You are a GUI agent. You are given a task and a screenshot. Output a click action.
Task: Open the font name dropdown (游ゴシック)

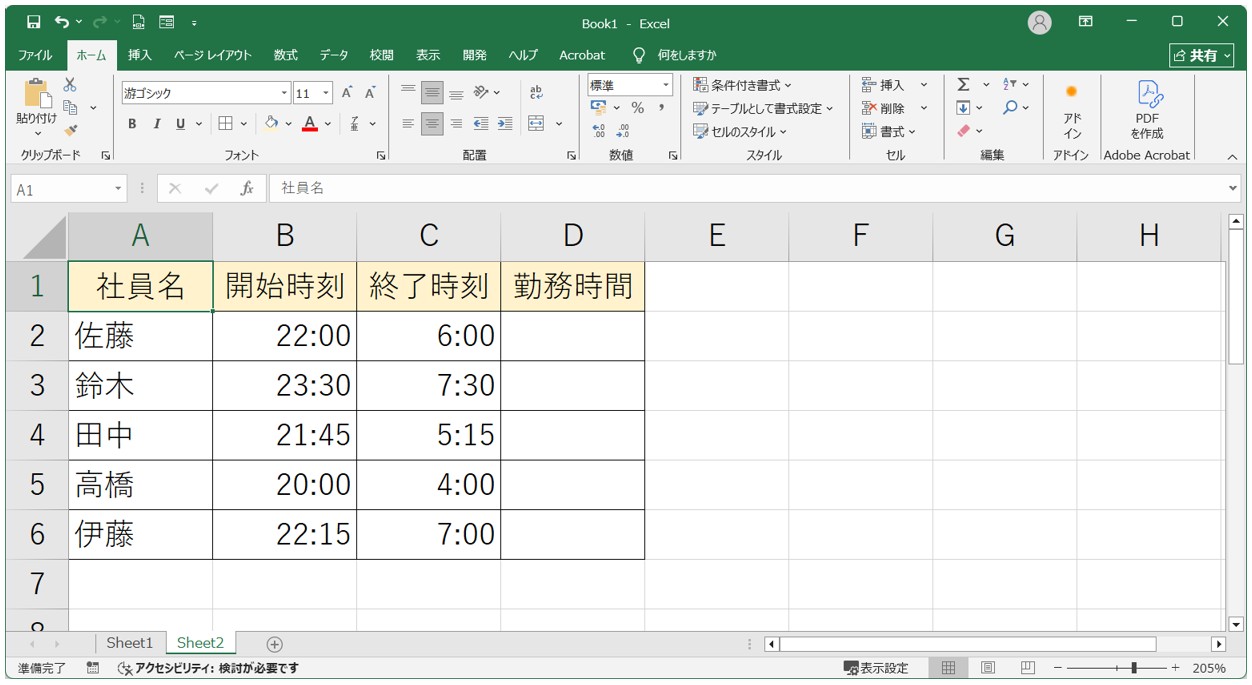click(x=284, y=93)
